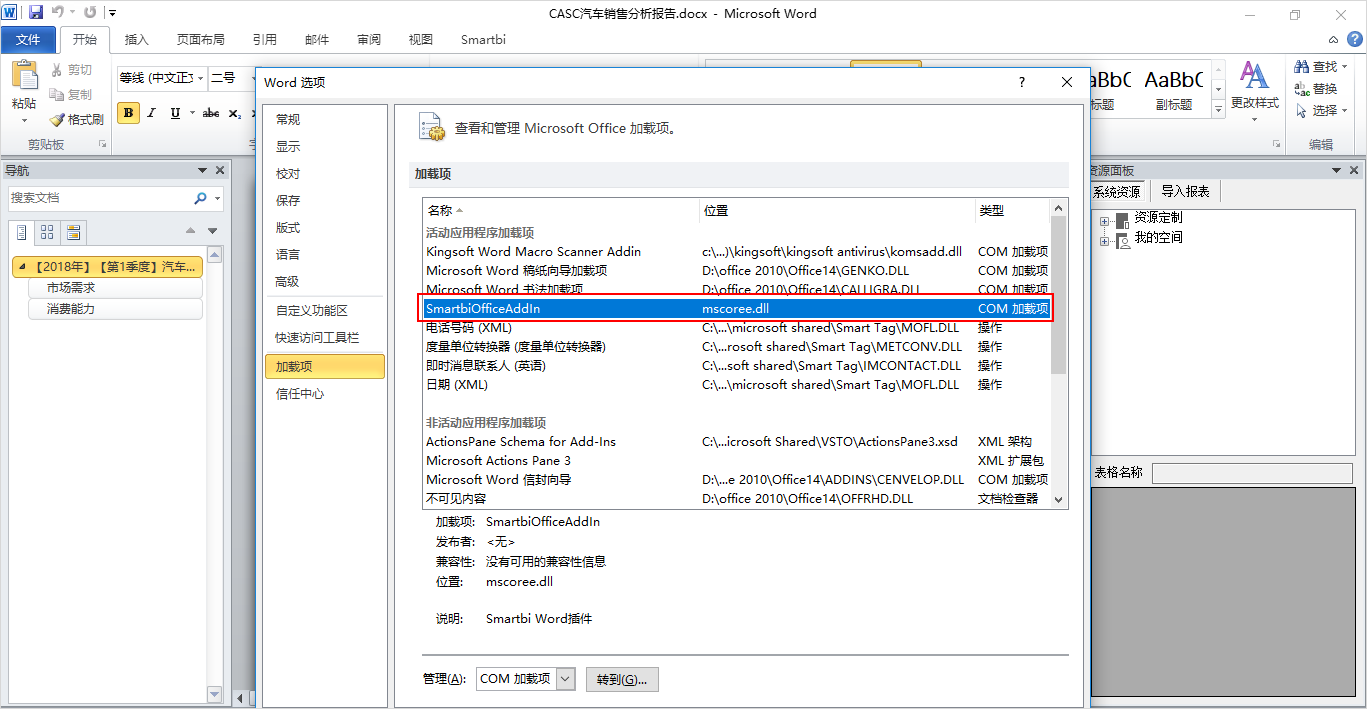Click the Replace (替换) icon

click(x=1302, y=88)
